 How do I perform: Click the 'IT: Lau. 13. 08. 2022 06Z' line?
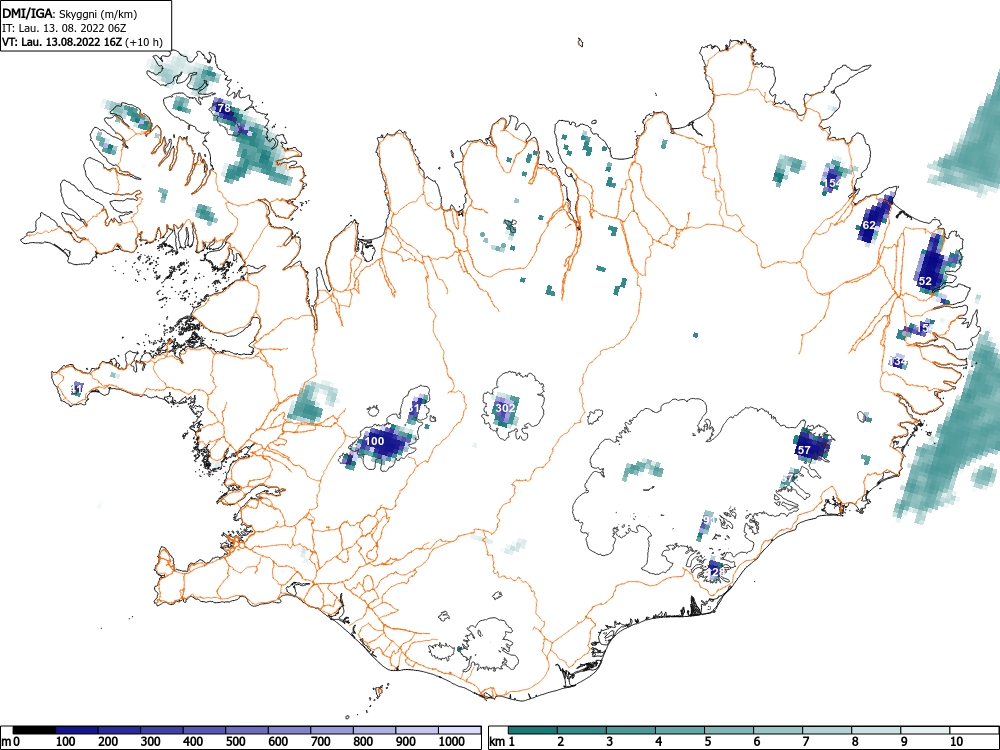[62, 29]
